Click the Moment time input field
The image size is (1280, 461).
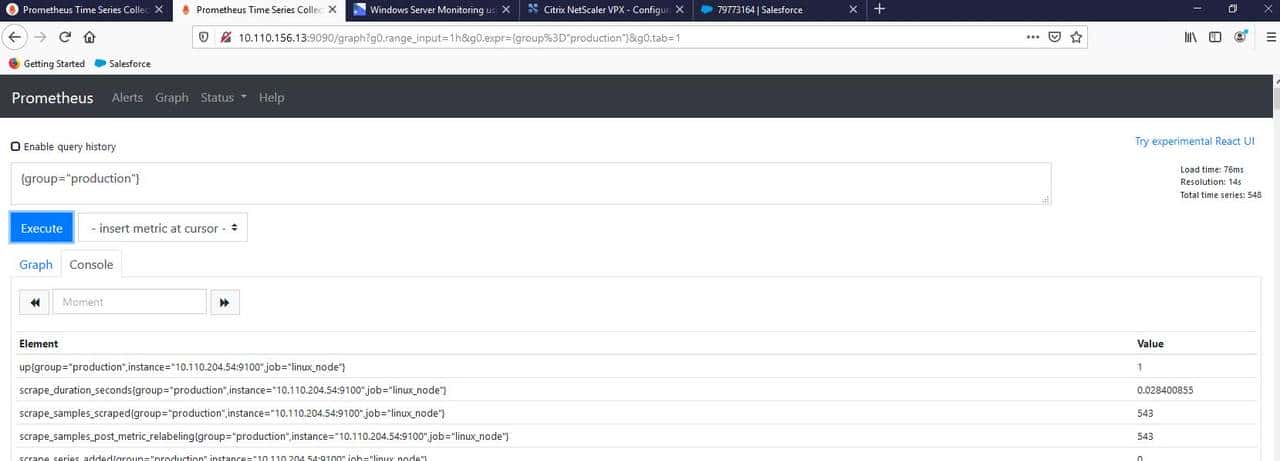[x=129, y=302]
